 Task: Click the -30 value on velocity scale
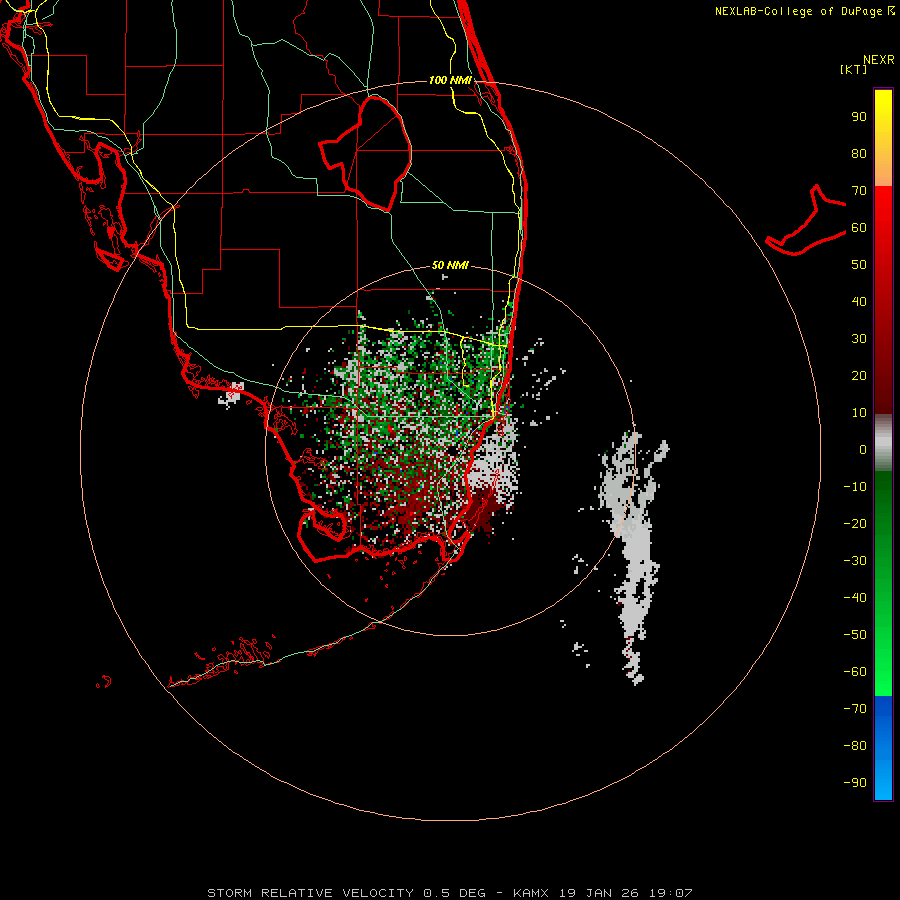(x=855, y=561)
